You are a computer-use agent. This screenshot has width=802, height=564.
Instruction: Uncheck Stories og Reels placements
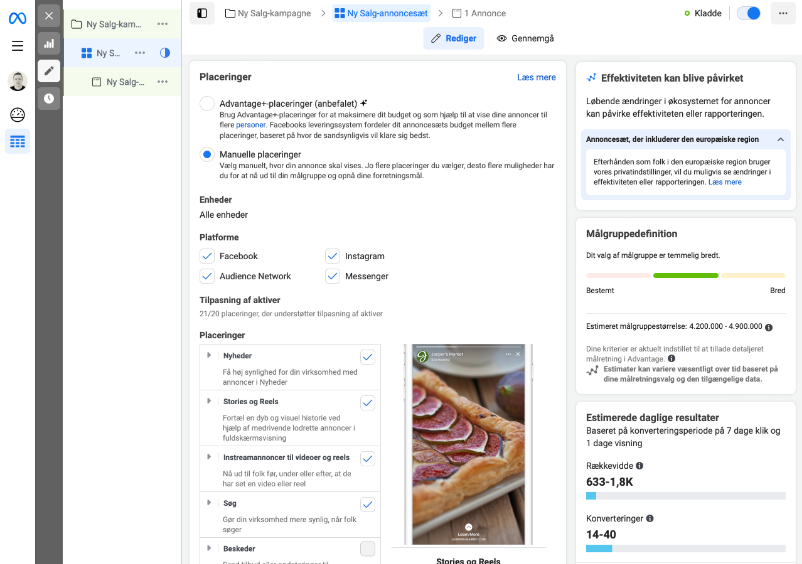pyautogui.click(x=367, y=403)
